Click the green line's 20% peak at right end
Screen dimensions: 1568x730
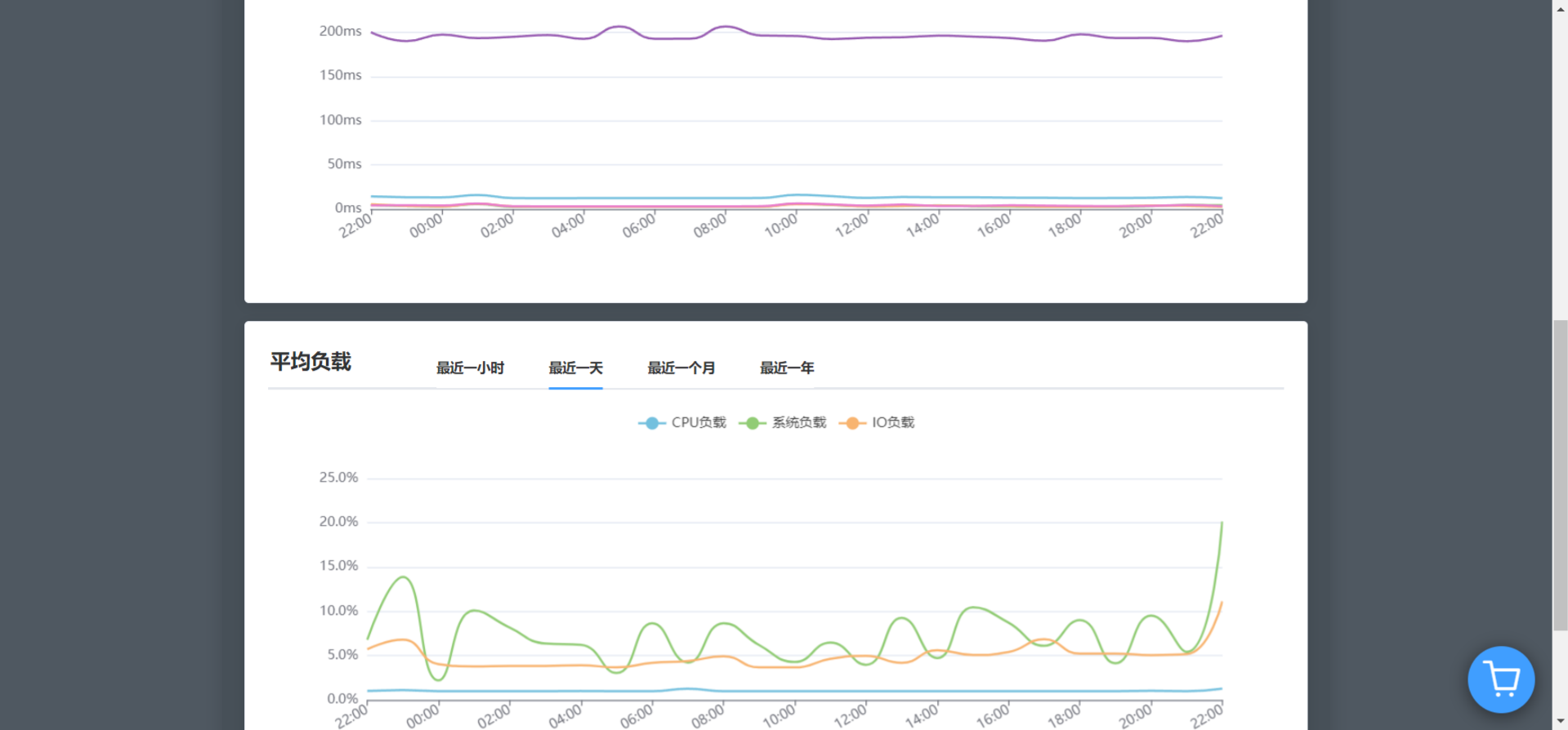tap(1221, 523)
